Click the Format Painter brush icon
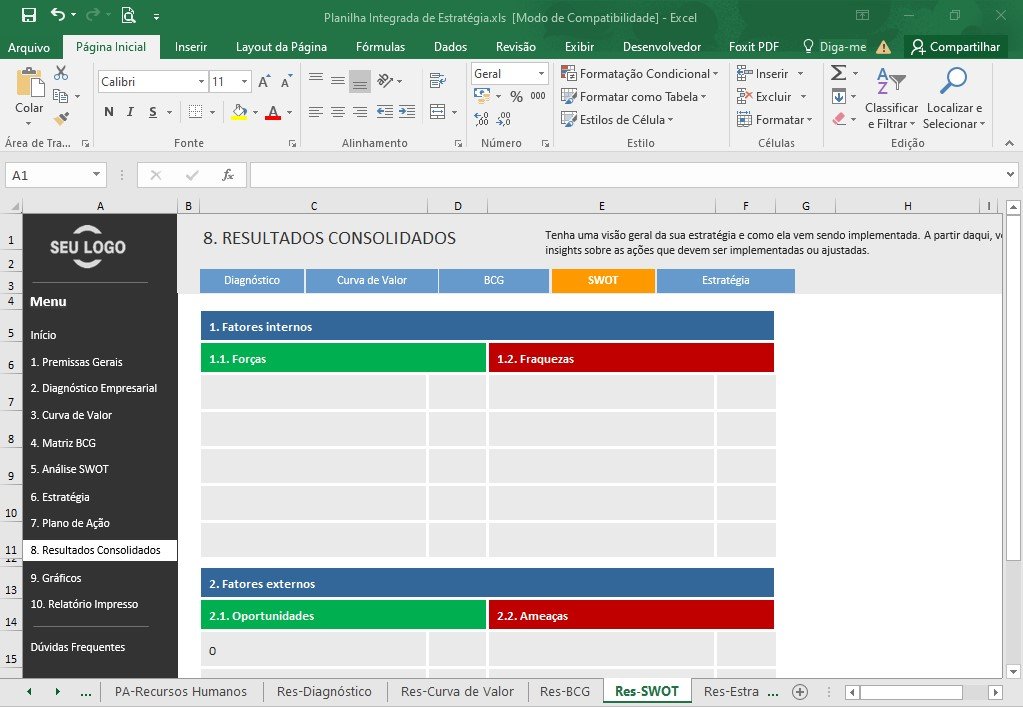This screenshot has width=1023, height=707. click(x=61, y=119)
